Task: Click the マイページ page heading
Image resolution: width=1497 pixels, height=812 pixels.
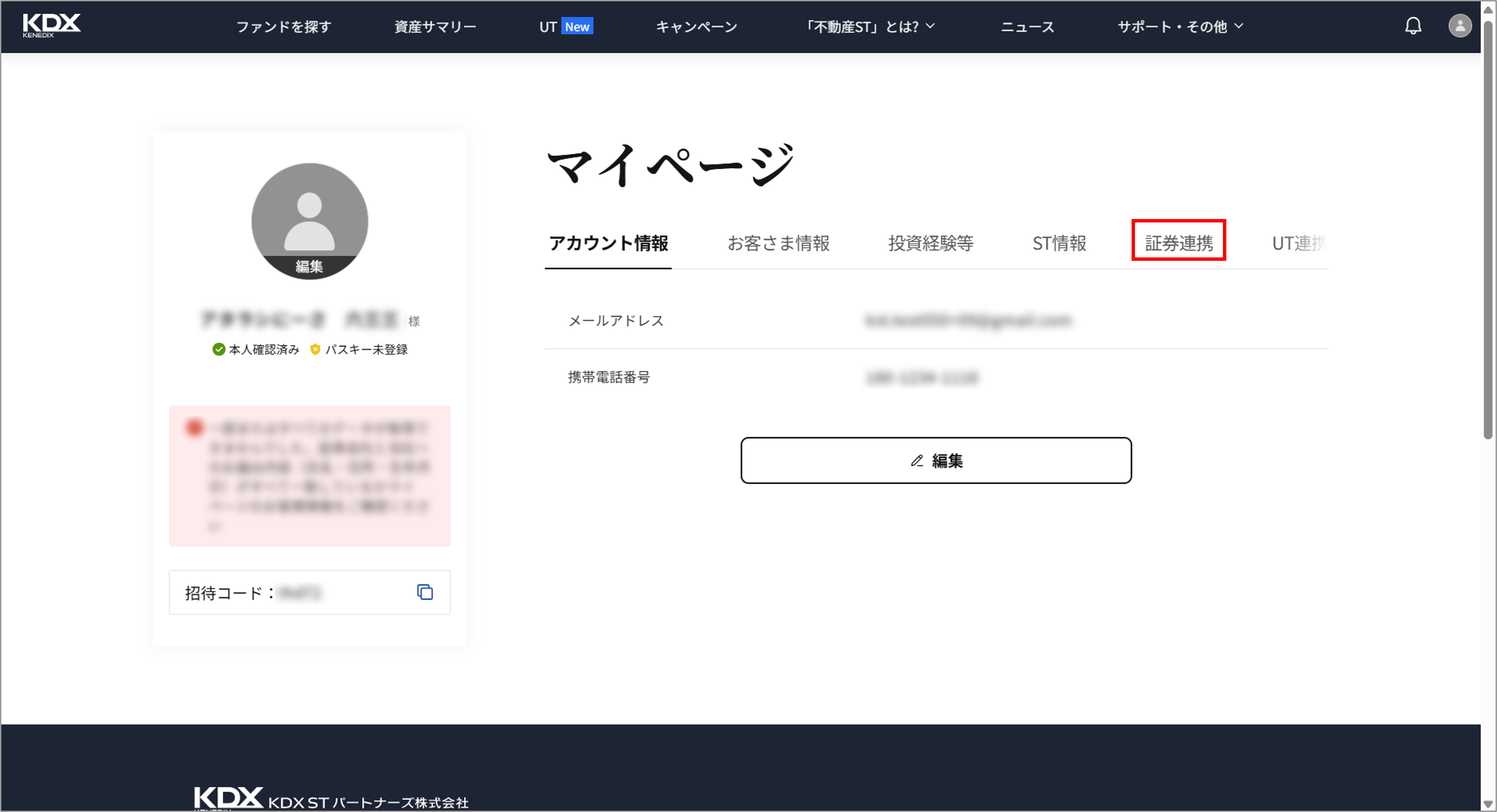Action: point(670,165)
